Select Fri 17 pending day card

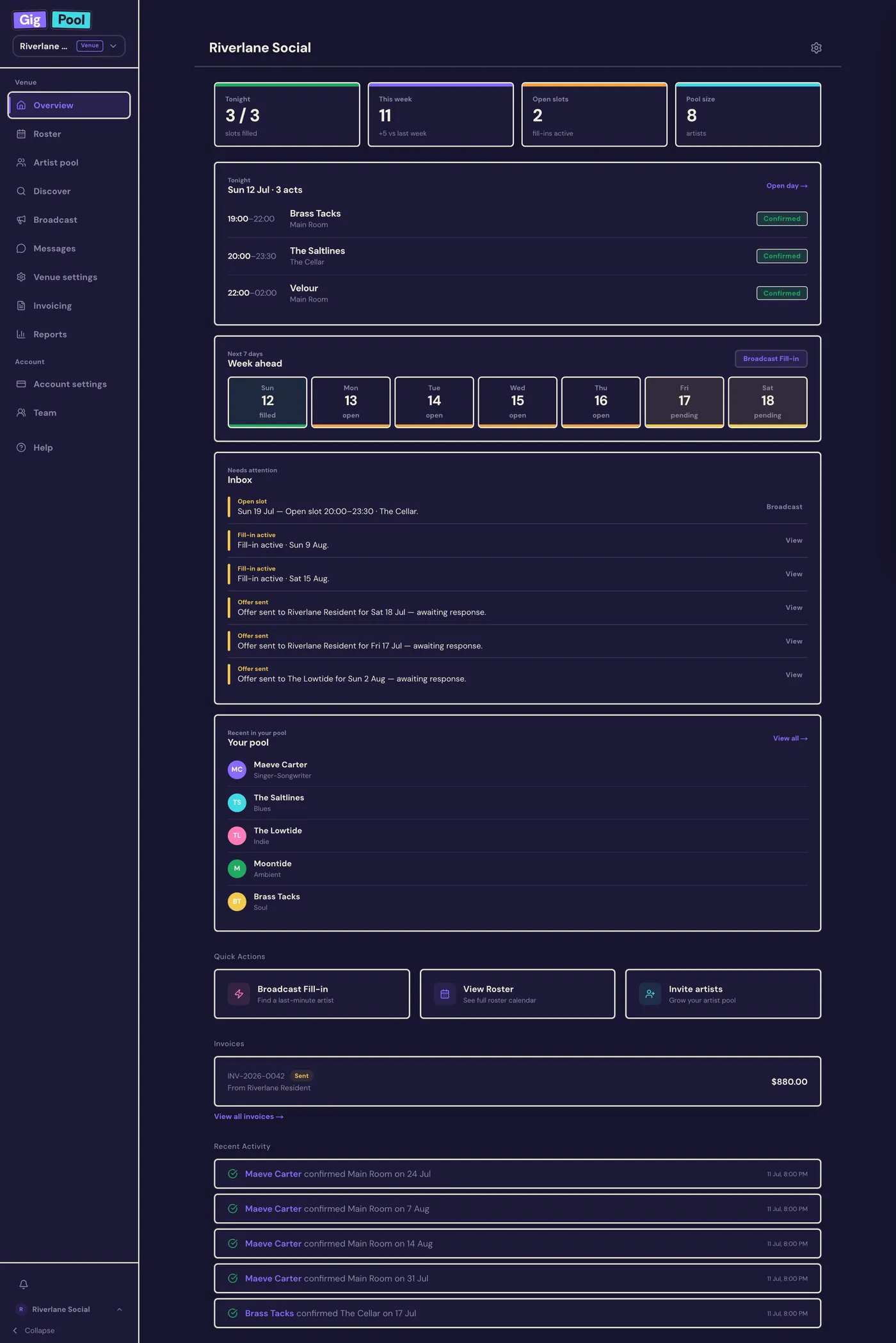684,402
